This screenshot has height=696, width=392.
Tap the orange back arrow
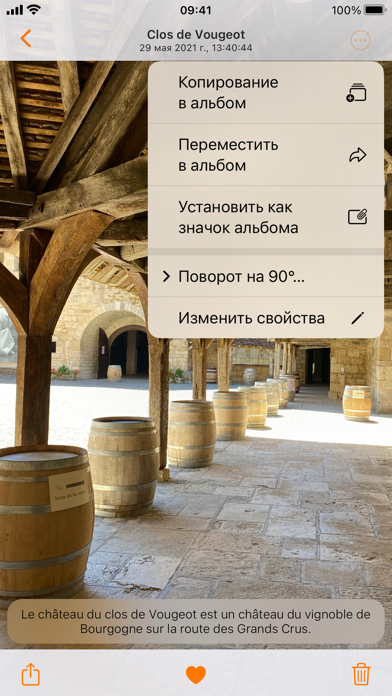26,39
